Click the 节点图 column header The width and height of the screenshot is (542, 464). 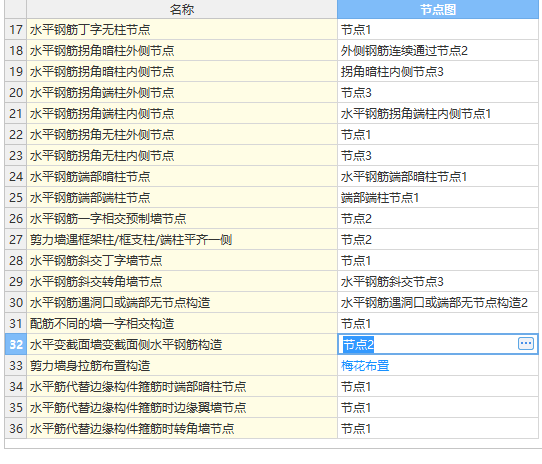click(438, 9)
